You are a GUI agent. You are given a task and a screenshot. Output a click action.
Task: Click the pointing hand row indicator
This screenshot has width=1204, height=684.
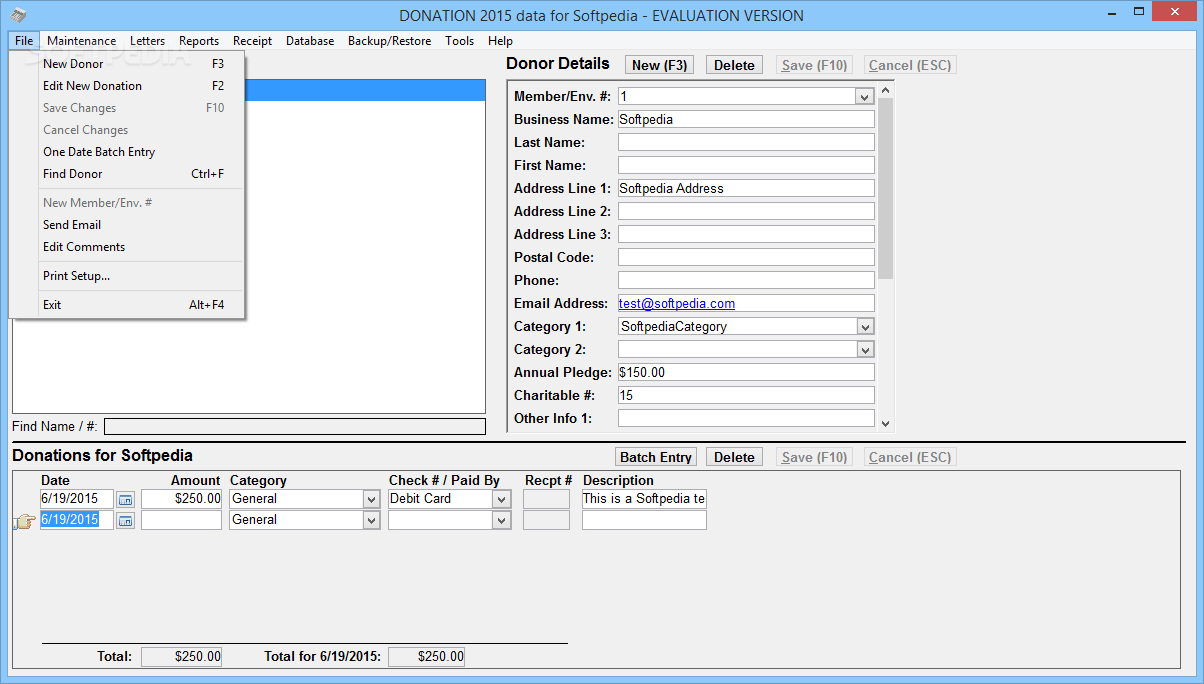pos(24,521)
